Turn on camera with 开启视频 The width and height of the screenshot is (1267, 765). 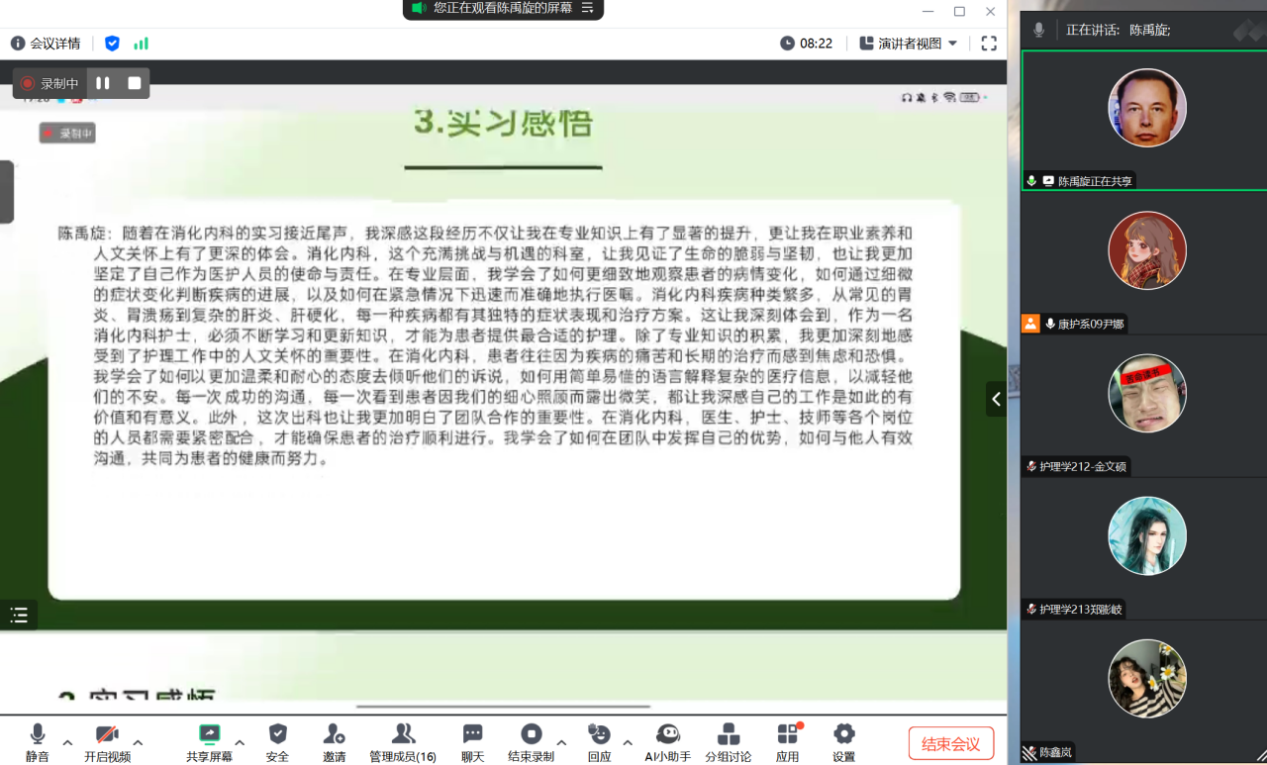(107, 742)
